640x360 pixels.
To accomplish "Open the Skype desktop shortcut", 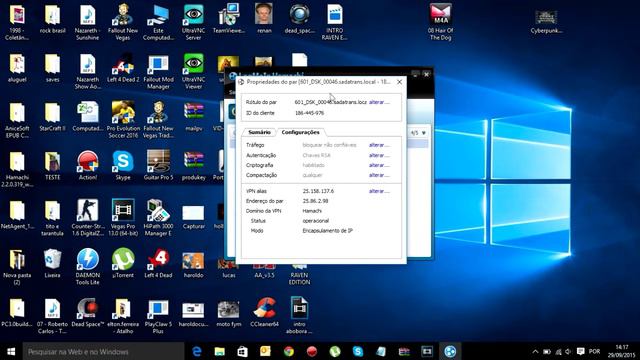I will [x=123, y=165].
